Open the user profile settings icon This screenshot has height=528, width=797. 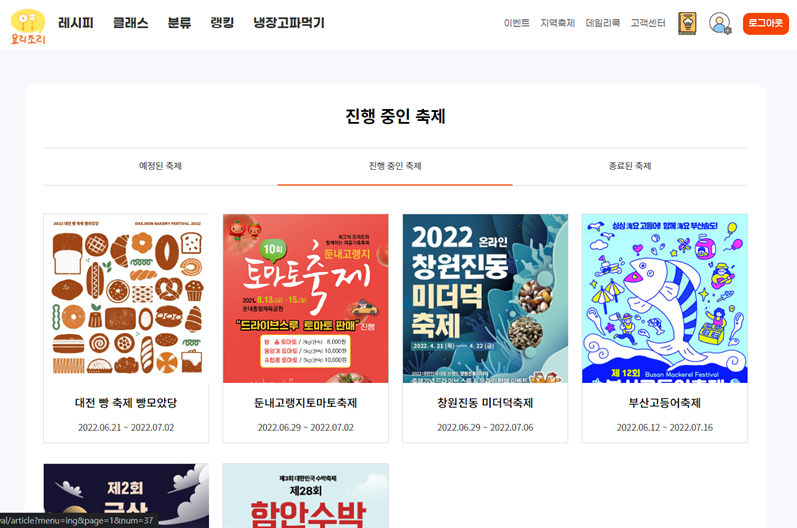click(720, 23)
